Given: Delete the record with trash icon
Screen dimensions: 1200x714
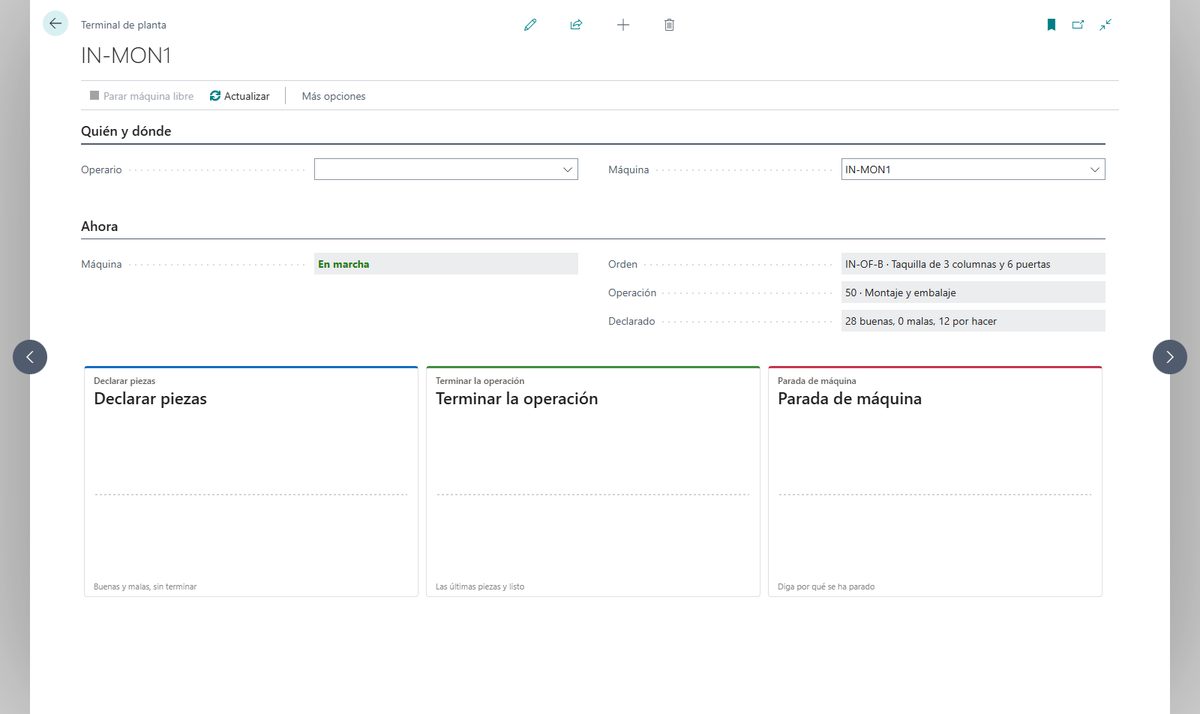Looking at the screenshot, I should (x=669, y=25).
